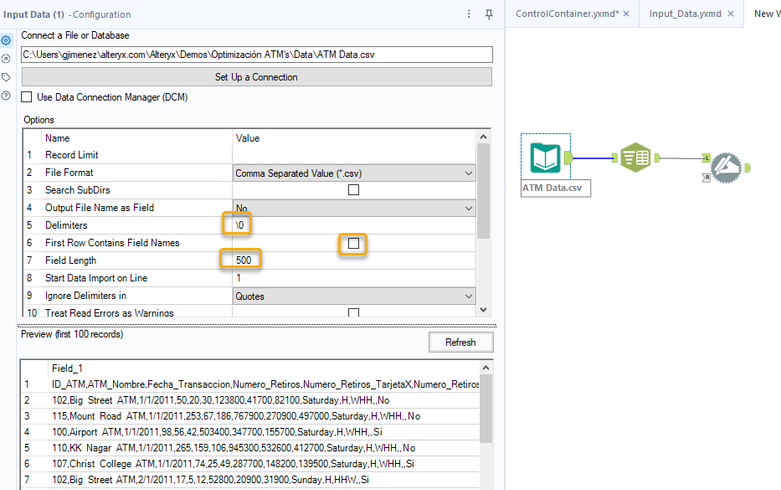Select the gear-pen tool on the canvas
The height and width of the screenshot is (490, 781).
pyautogui.click(x=726, y=168)
